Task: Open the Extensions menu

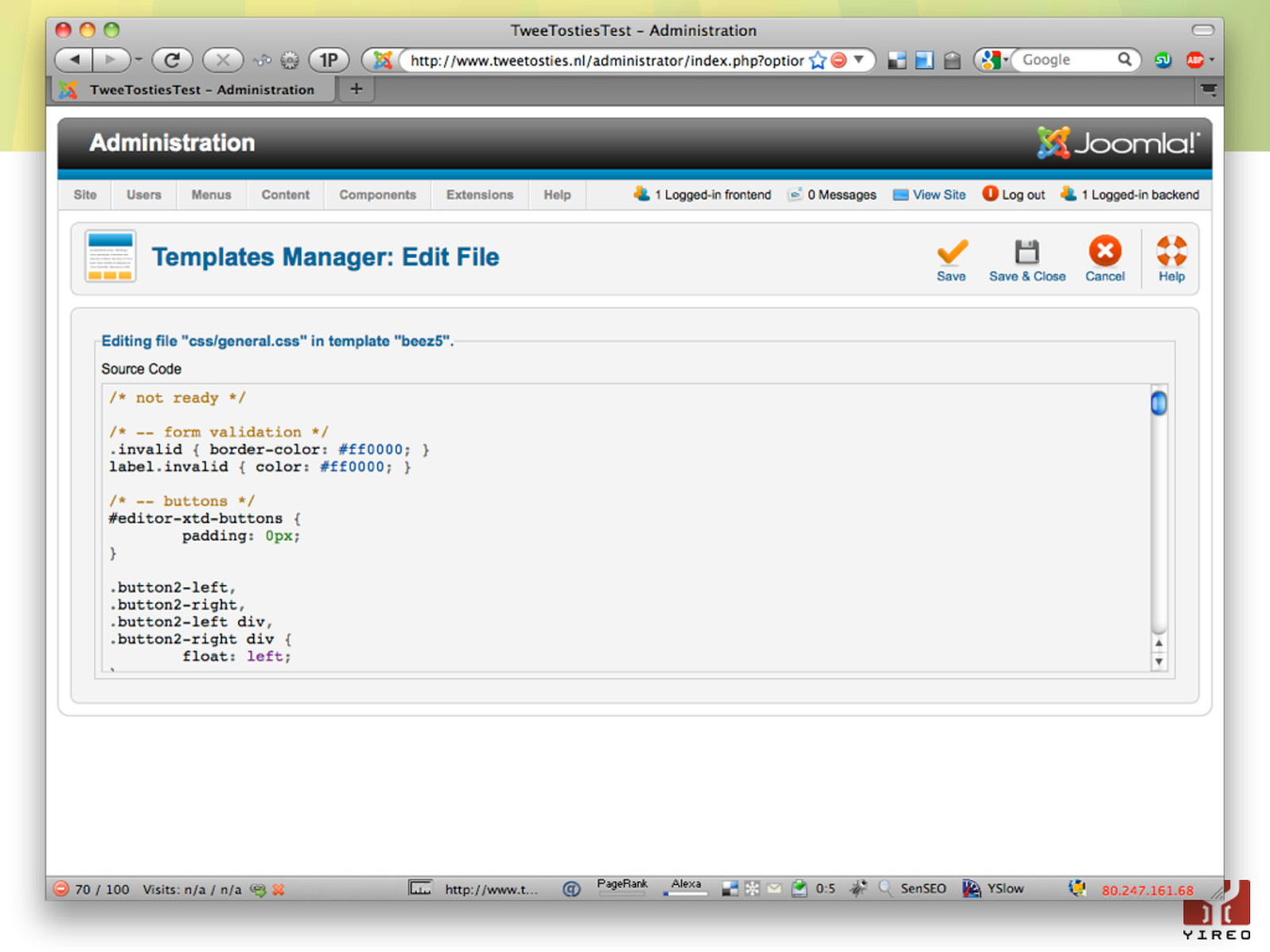Action: tap(479, 194)
